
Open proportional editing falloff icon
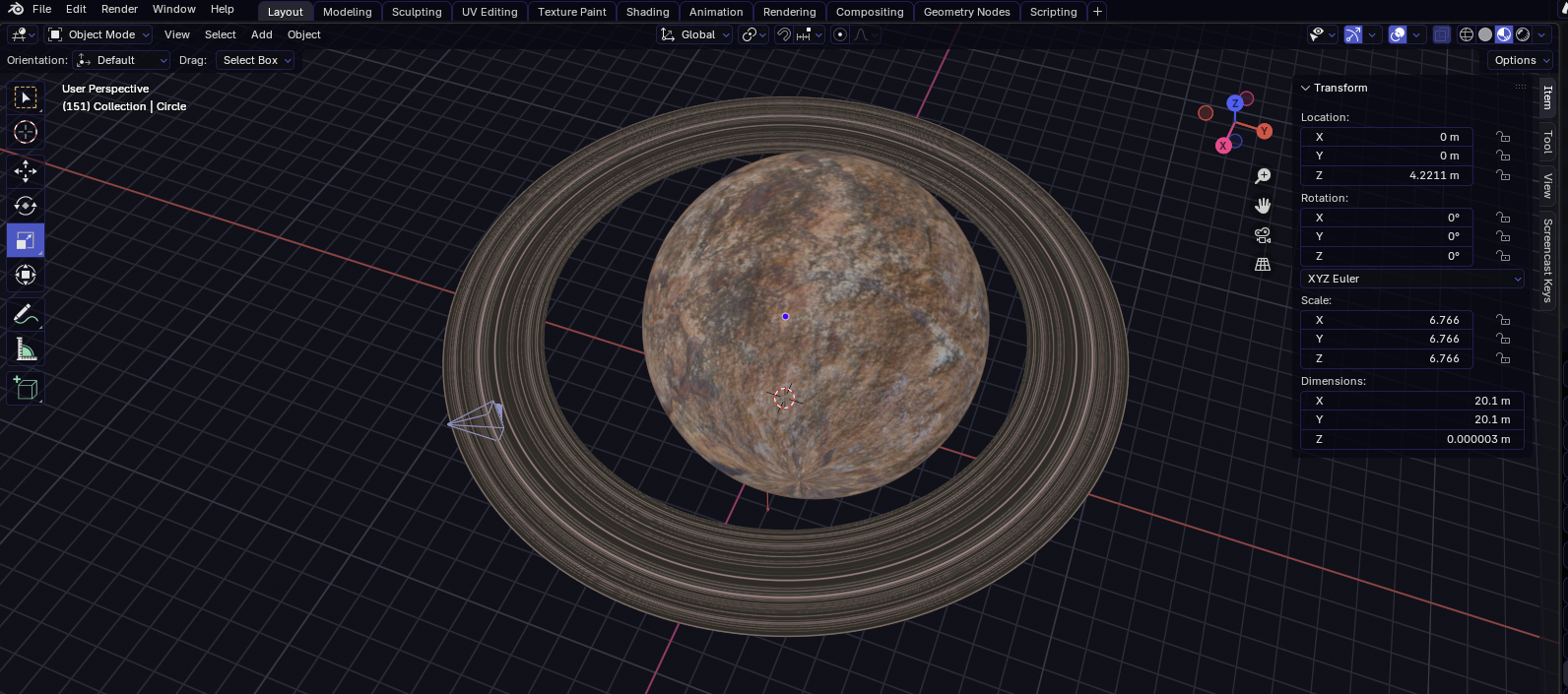tap(865, 34)
